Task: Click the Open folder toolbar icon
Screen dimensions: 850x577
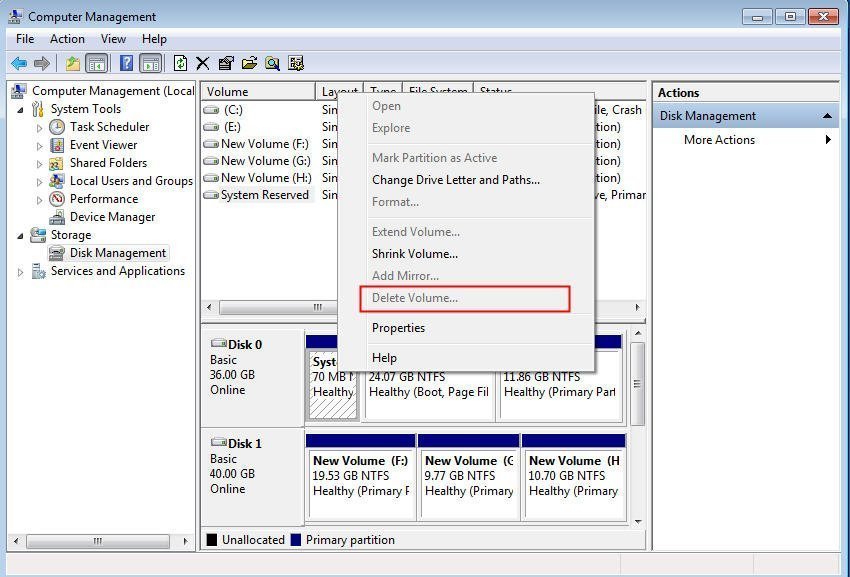Action: point(249,63)
